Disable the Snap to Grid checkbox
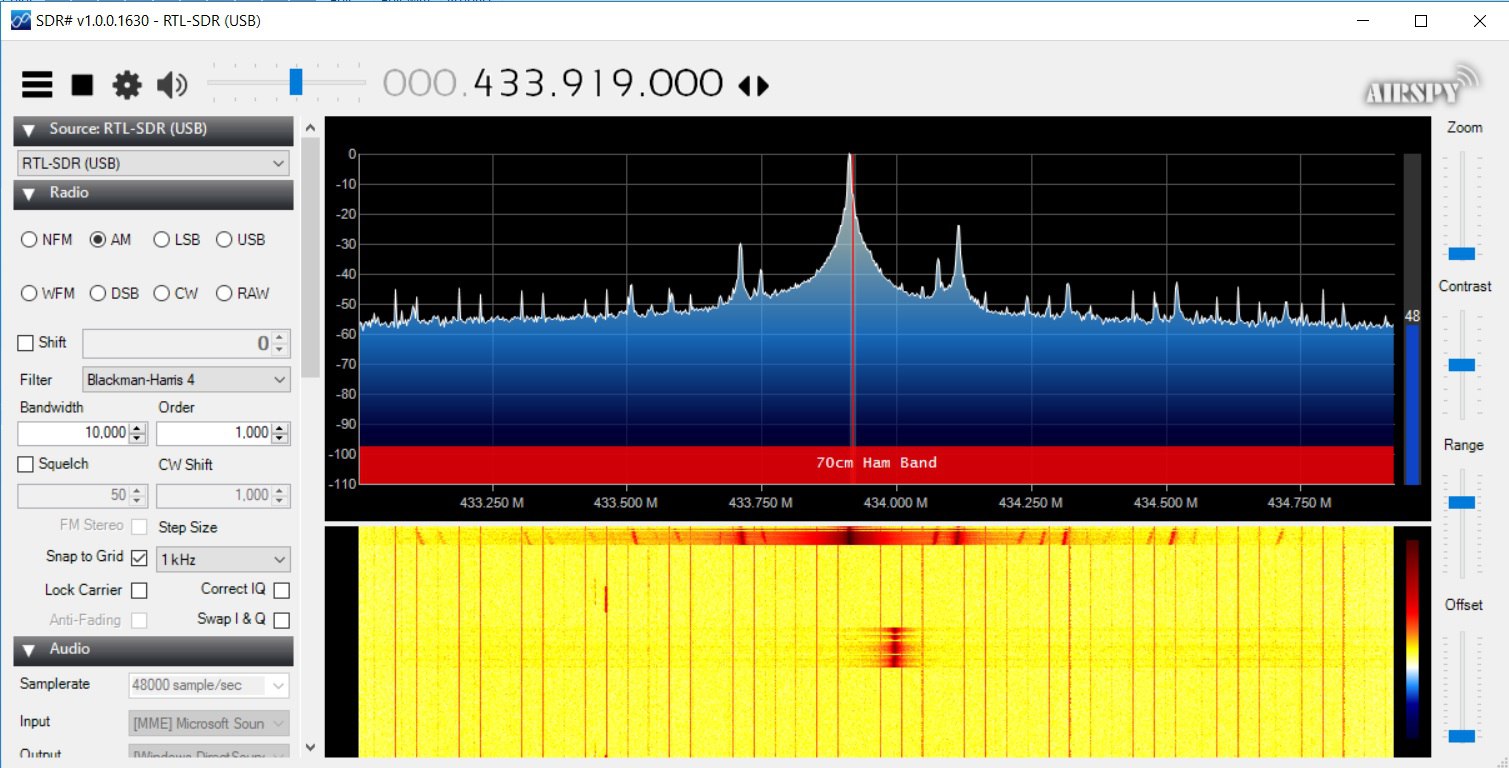 tap(139, 558)
